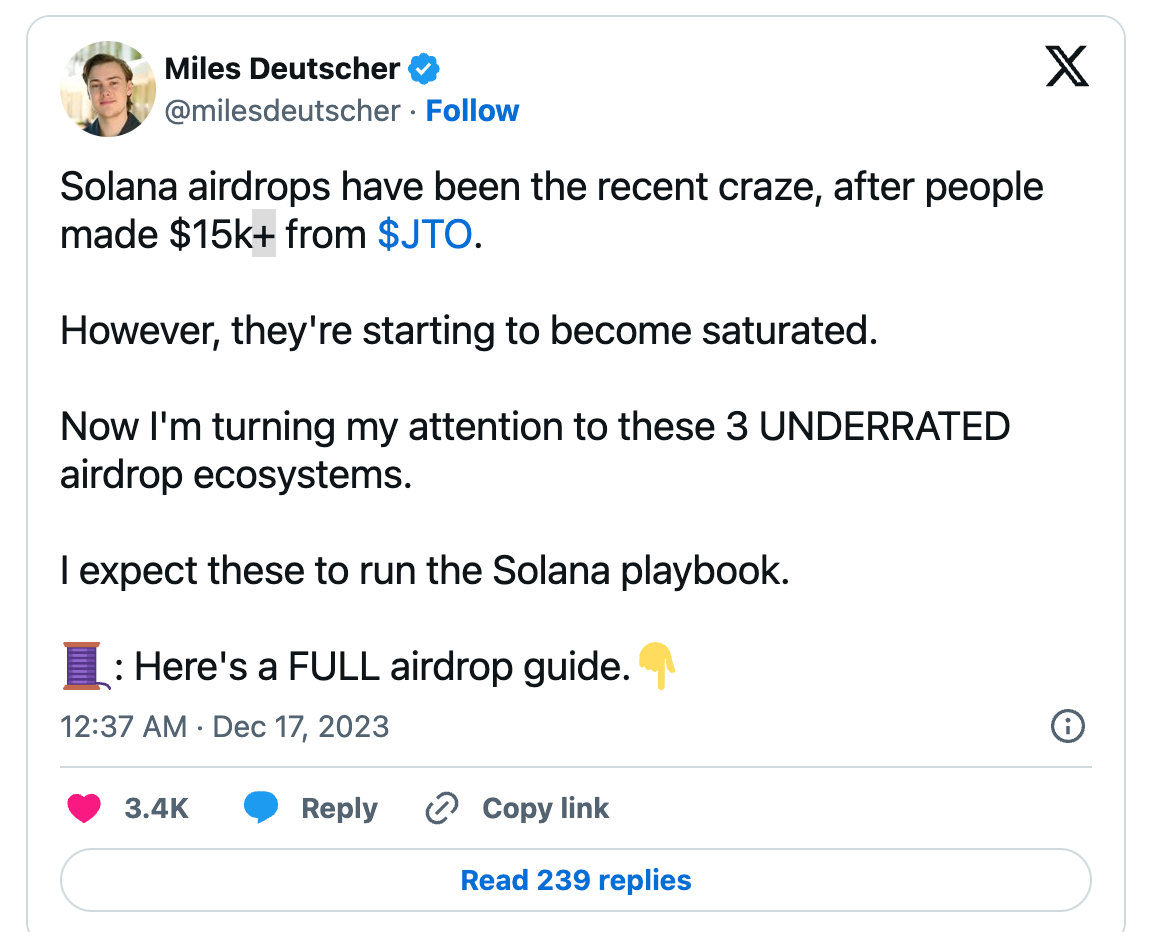Click the 12:37 AM Dec 17, 2023 timestamp
This screenshot has width=1154, height=932.
224,726
